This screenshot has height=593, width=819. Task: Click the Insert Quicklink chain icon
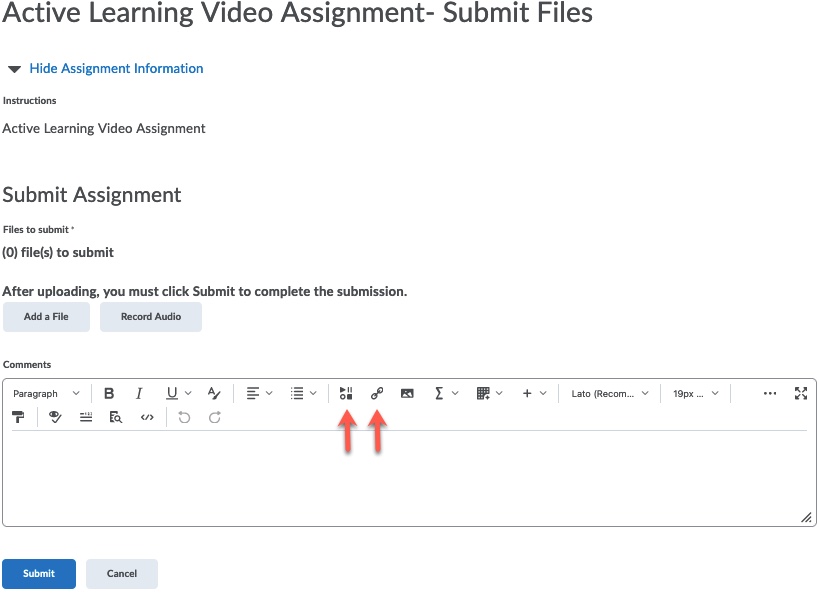377,394
